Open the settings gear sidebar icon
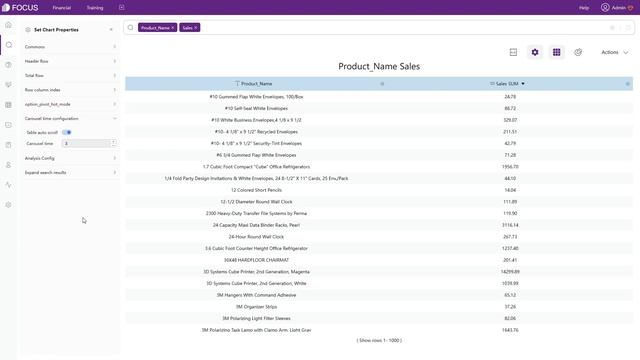 pos(9,205)
